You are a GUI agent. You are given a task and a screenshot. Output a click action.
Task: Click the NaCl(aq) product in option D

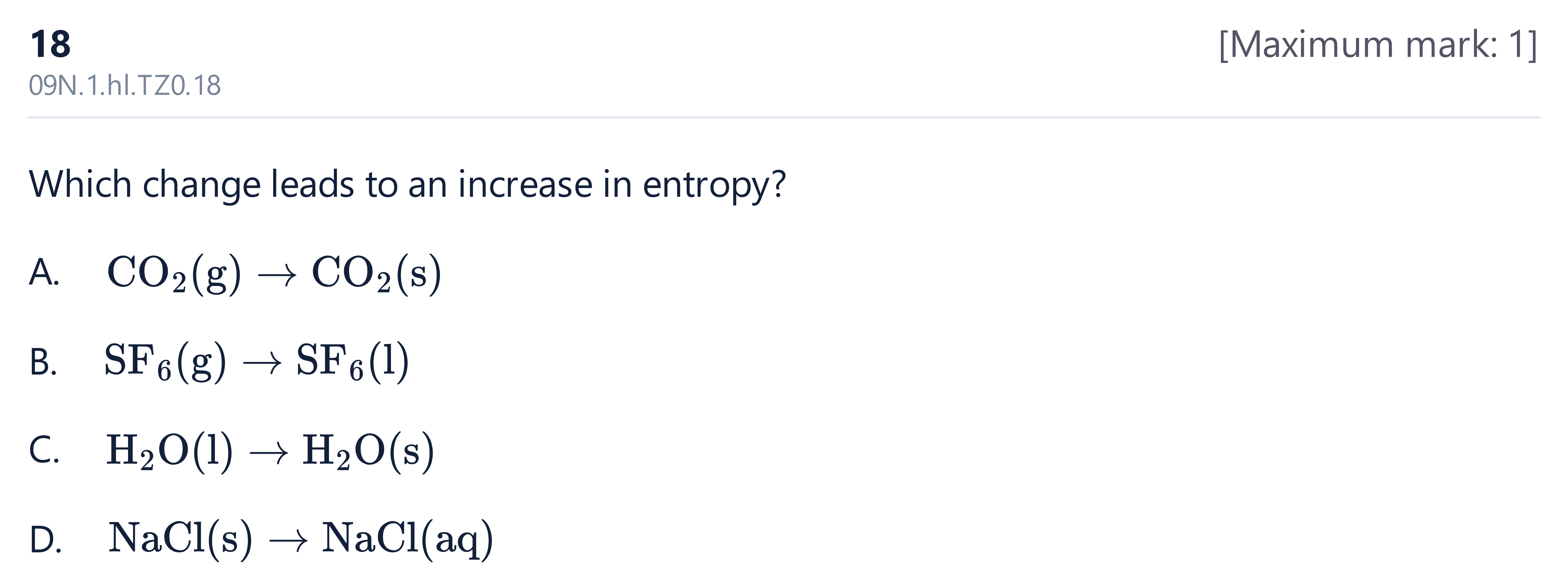click(407, 539)
